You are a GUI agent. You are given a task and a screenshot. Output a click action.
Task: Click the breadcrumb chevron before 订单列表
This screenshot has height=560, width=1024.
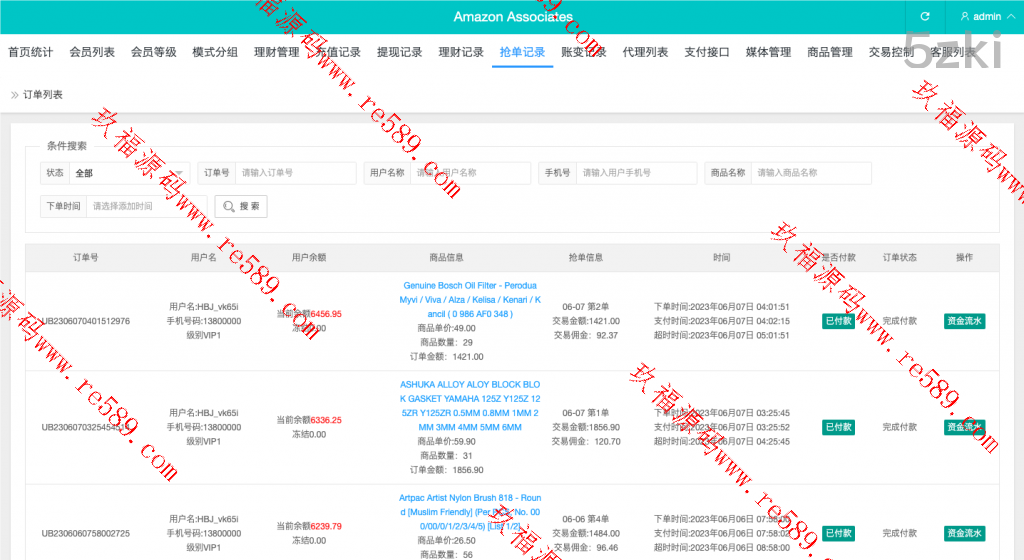[x=15, y=95]
